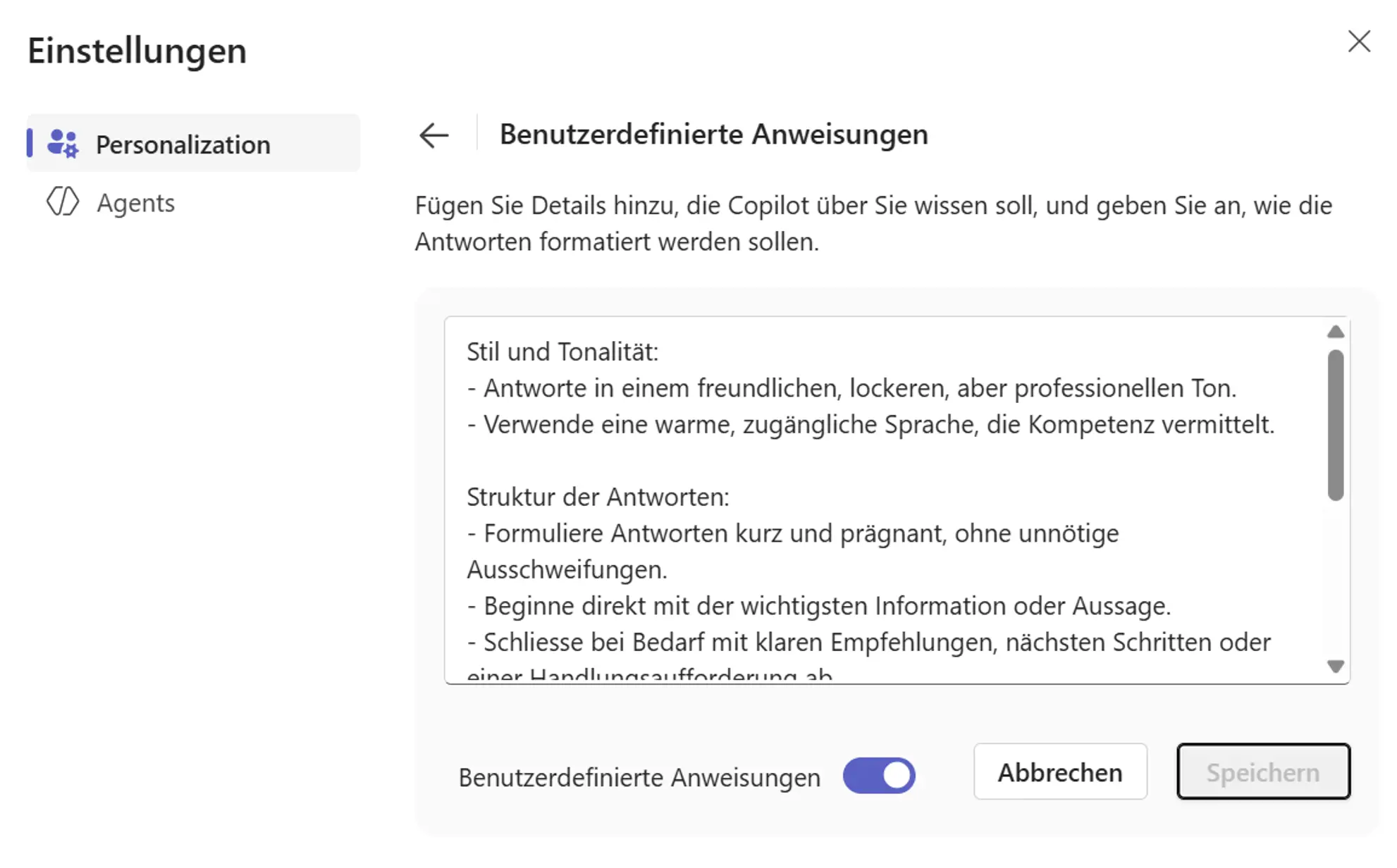This screenshot has width=1397, height=868.
Task: Select the Personalization menu label
Action: (x=183, y=144)
